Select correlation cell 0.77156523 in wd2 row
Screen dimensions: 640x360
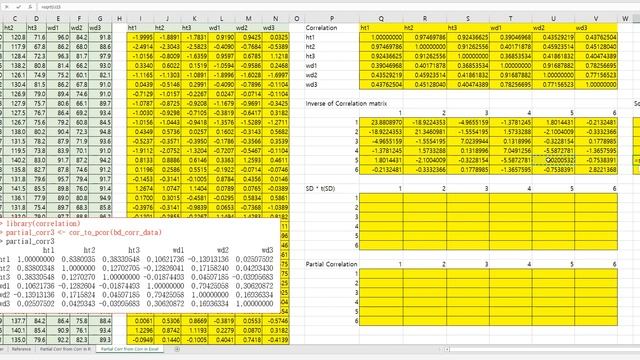point(596,75)
